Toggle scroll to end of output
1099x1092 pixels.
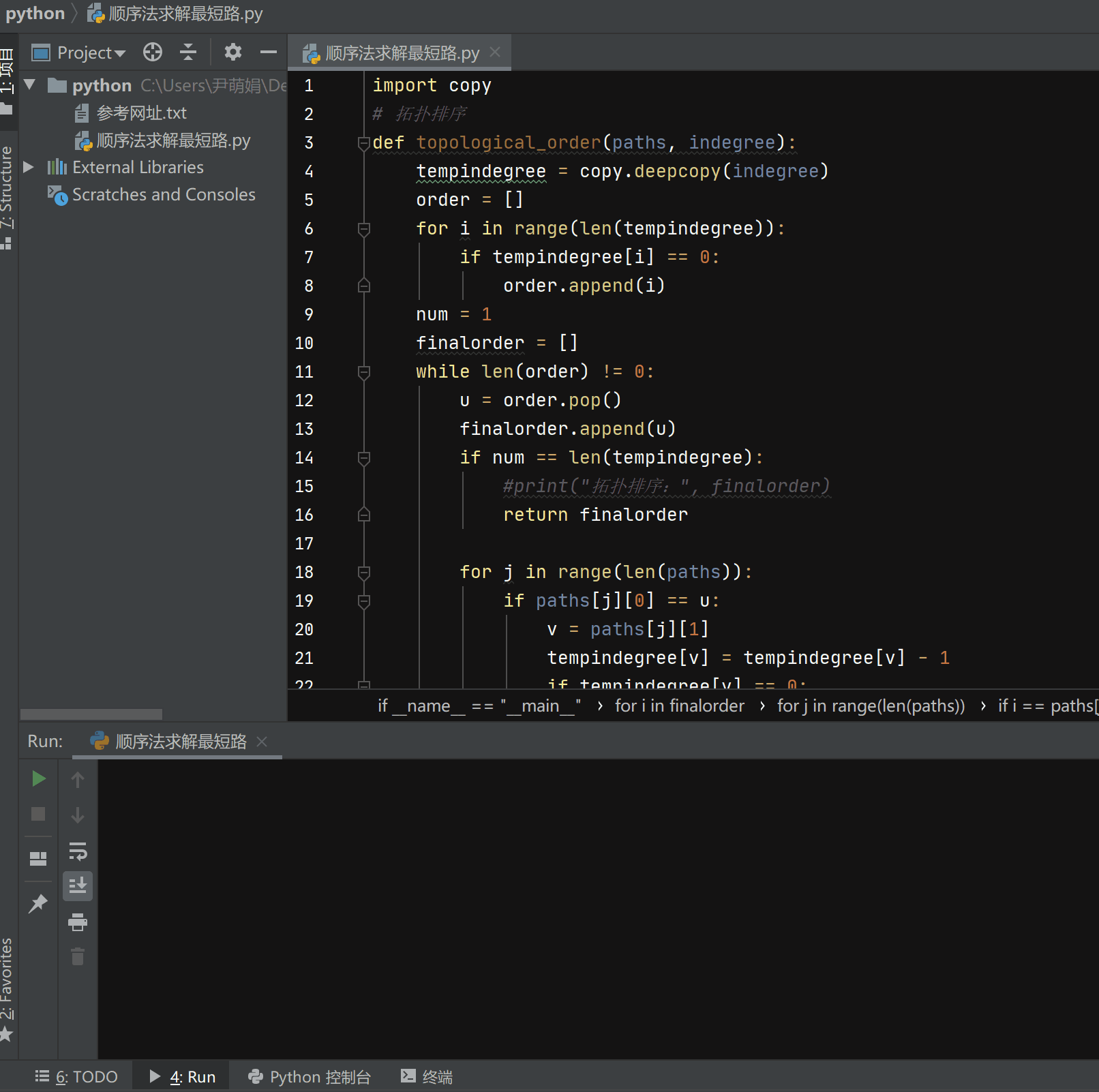click(78, 886)
